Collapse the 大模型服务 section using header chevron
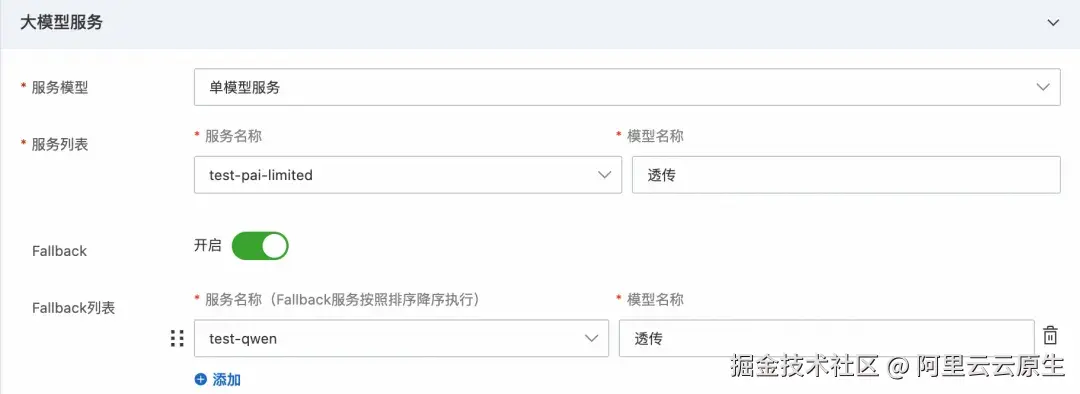Screen dimensions: 1080x394 coord(1052,23)
